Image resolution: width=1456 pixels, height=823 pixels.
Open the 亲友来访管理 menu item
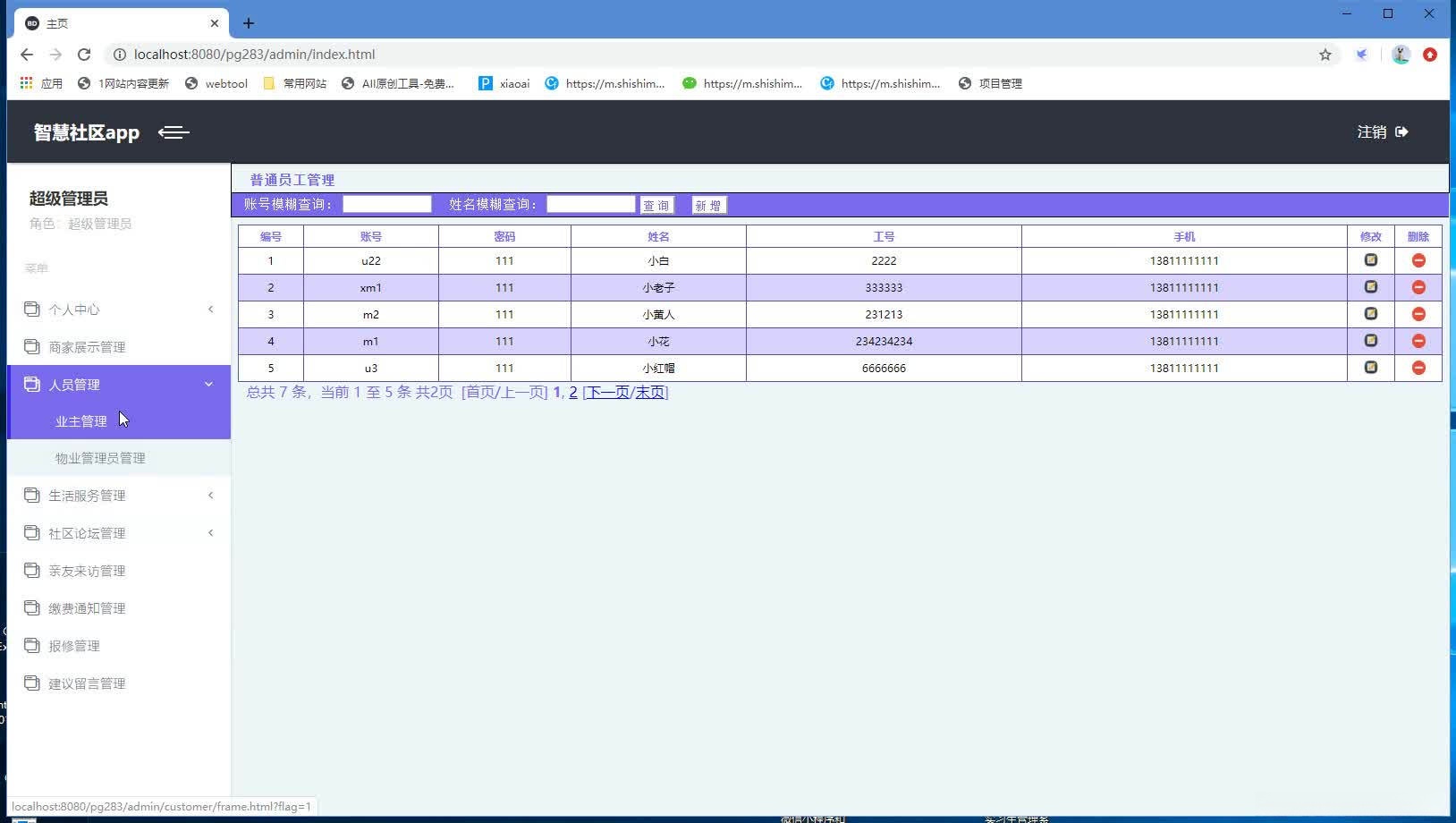119,571
